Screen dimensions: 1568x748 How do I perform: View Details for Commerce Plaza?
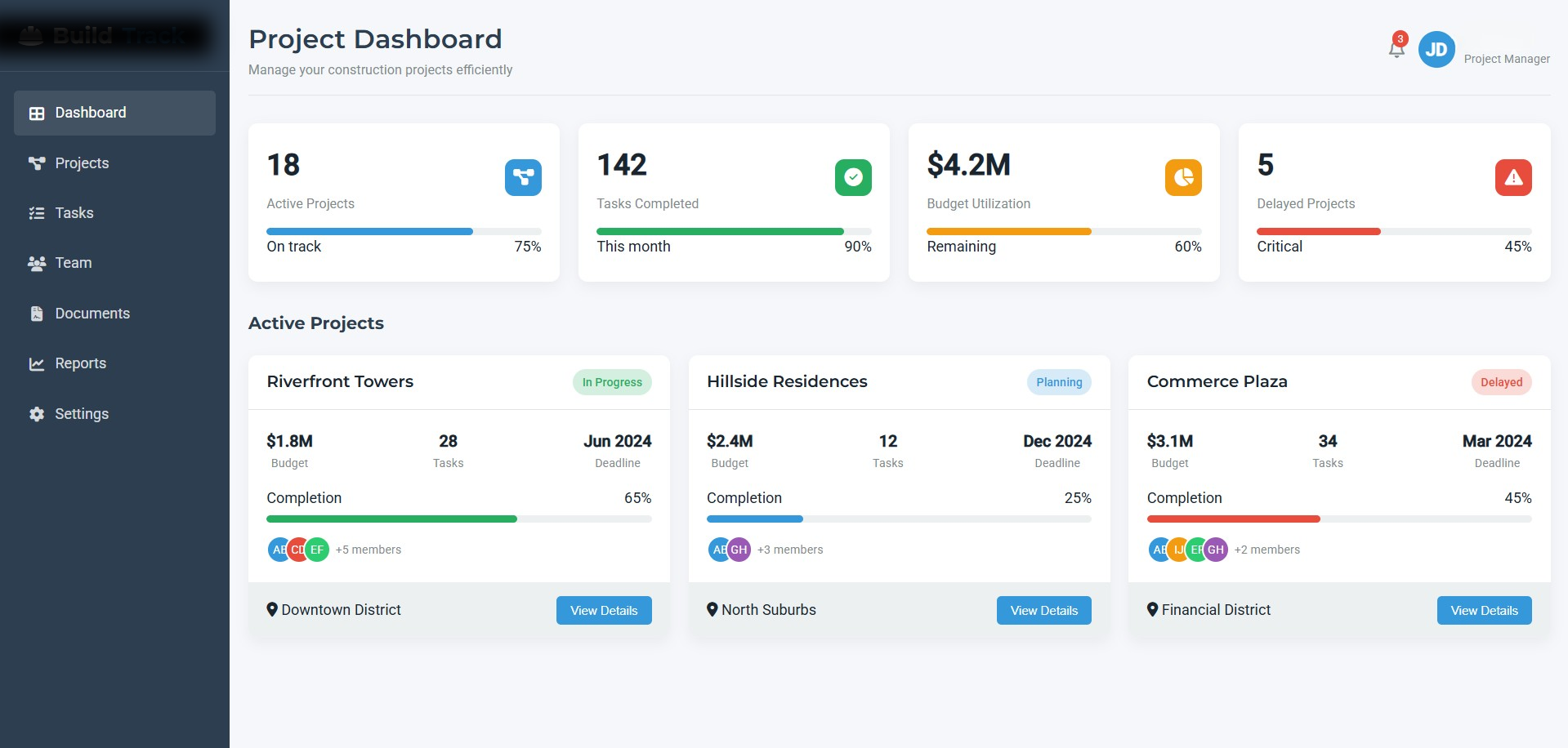click(x=1484, y=610)
